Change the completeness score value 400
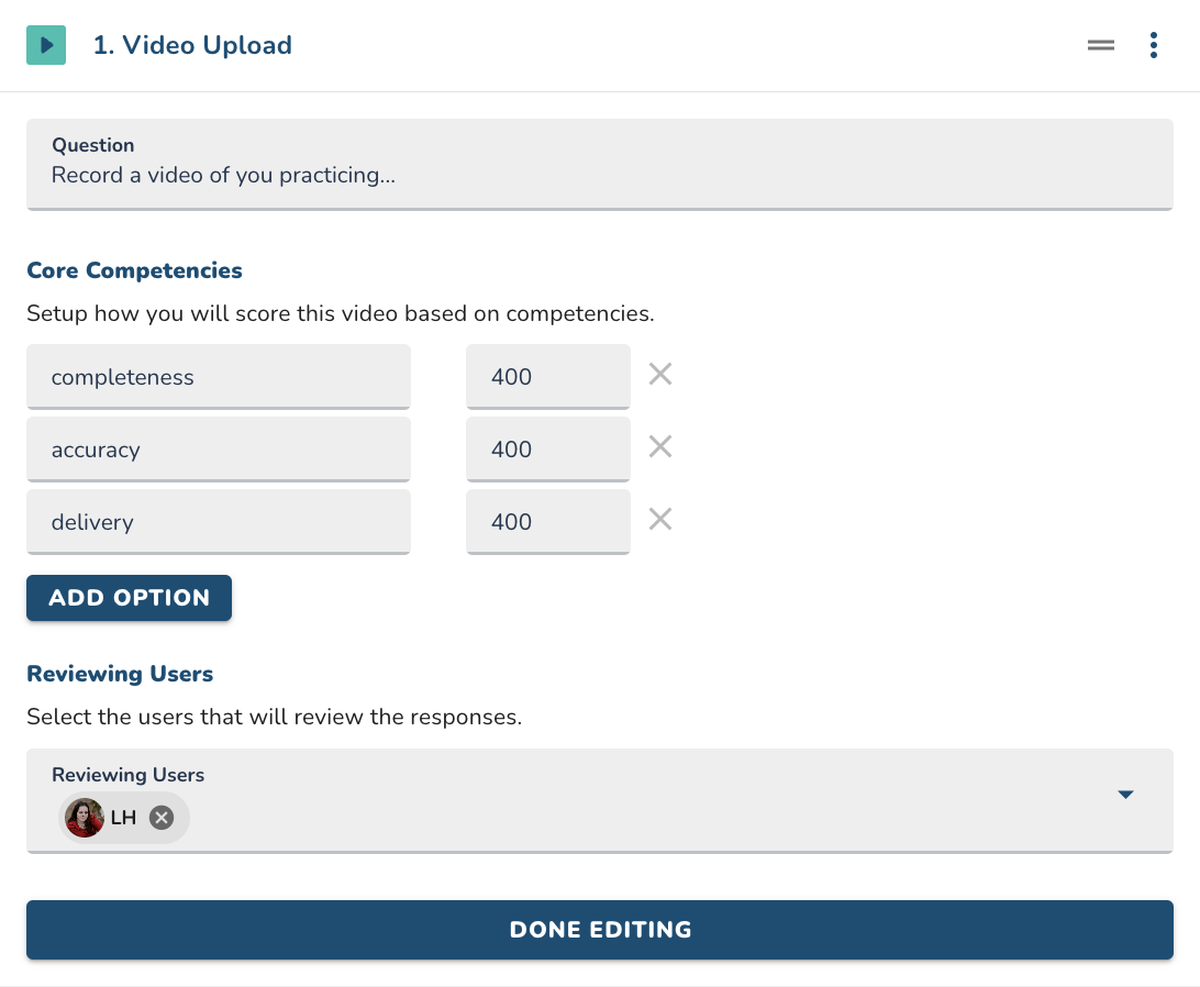The width and height of the screenshot is (1200, 987). [x=548, y=377]
